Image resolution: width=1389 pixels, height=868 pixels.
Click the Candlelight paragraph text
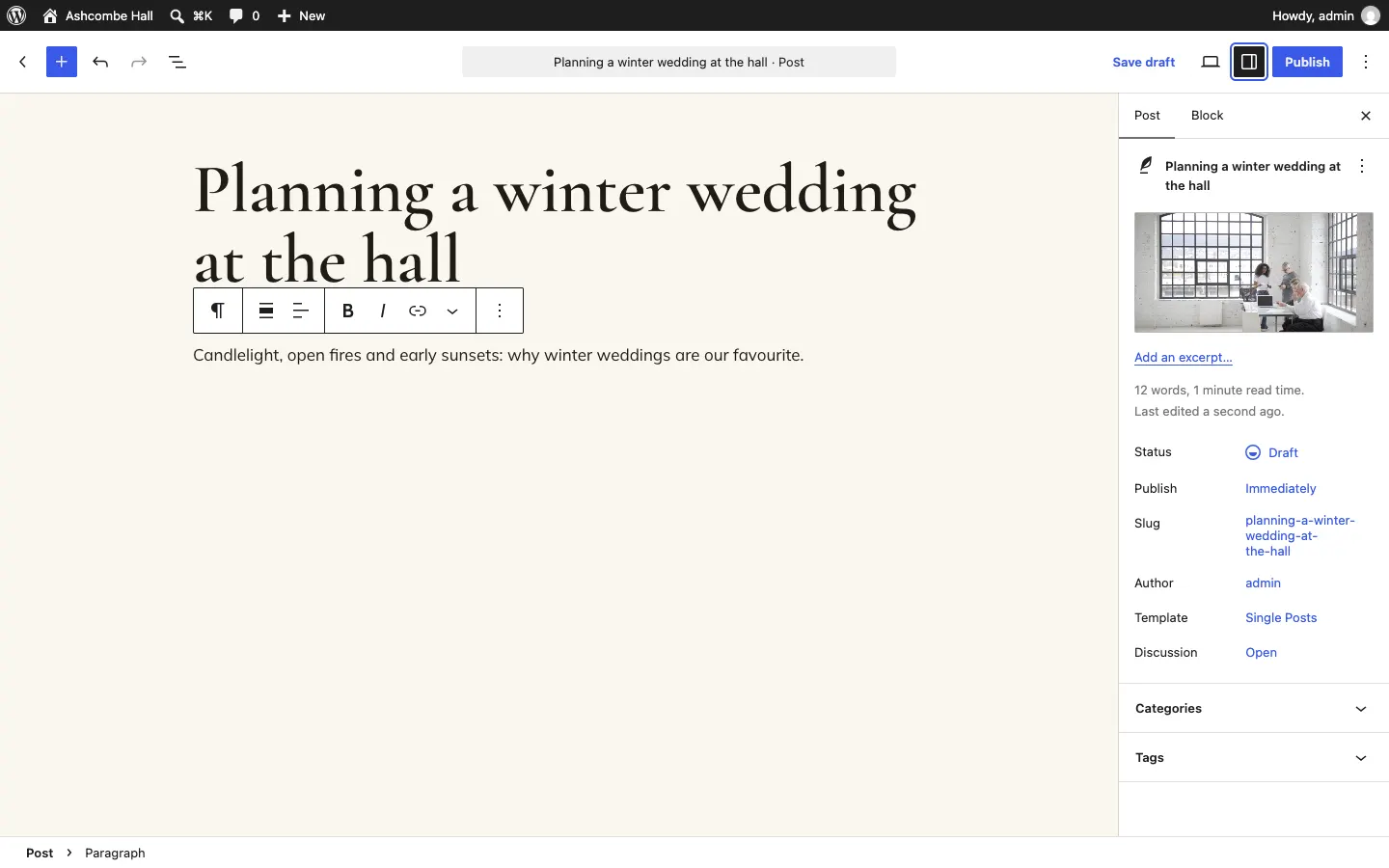tap(499, 355)
